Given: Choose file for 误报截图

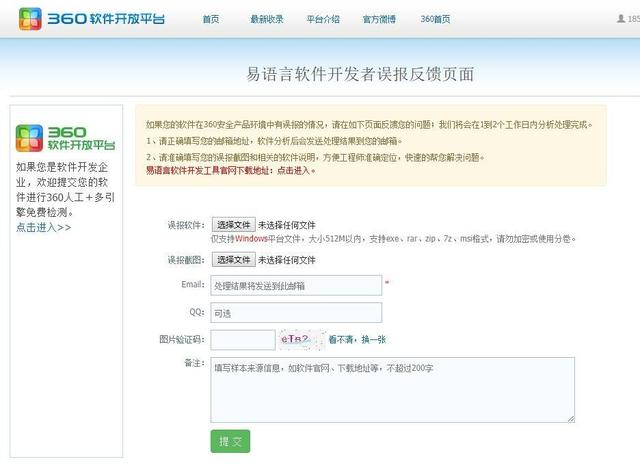Looking at the screenshot, I should pos(233,259).
